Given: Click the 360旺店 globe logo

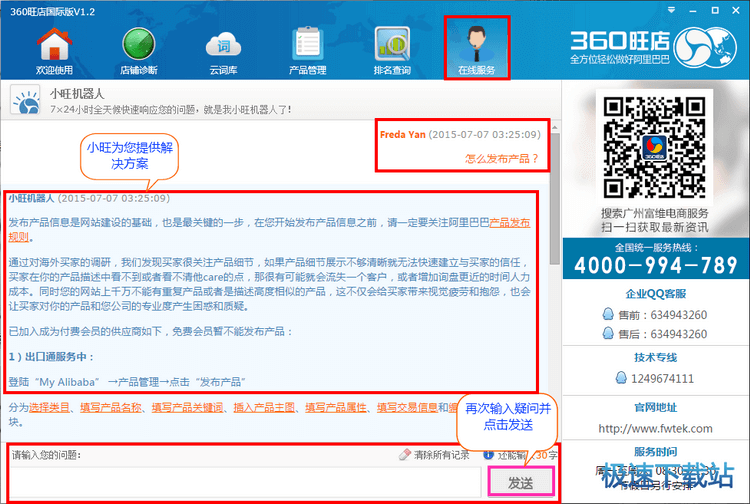Looking at the screenshot, I should [705, 46].
